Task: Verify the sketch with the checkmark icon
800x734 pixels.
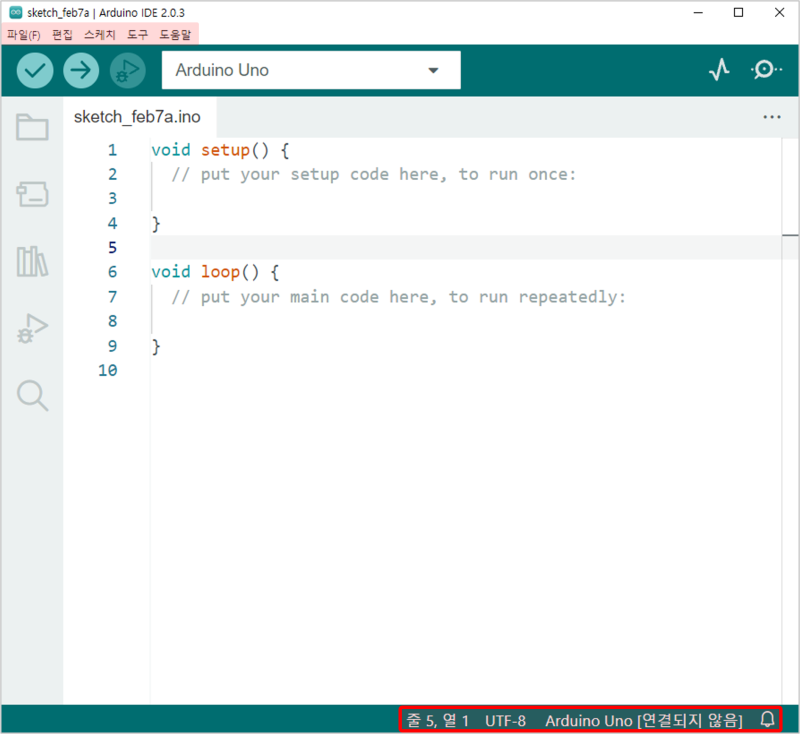Action: (33, 70)
